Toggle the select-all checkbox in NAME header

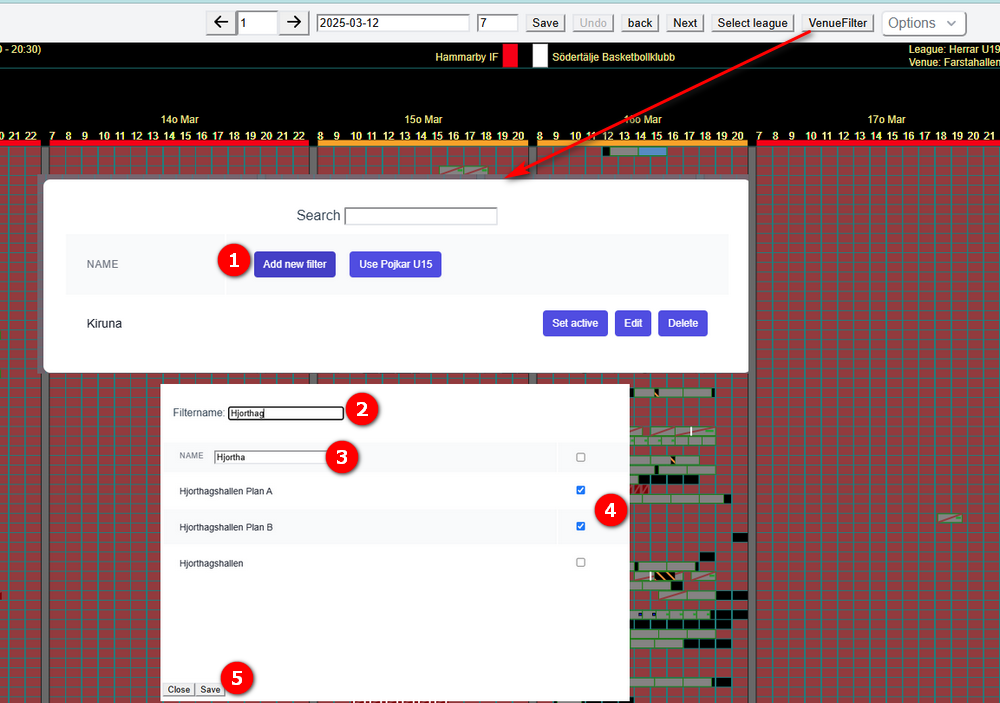point(580,457)
